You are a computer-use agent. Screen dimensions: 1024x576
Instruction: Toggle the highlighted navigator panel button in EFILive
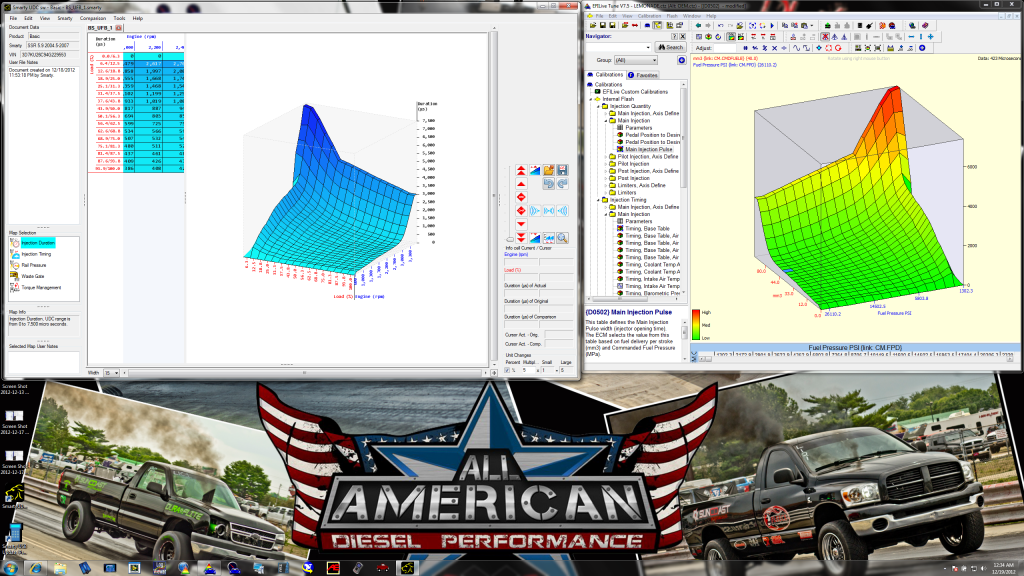pyautogui.click(x=657, y=25)
